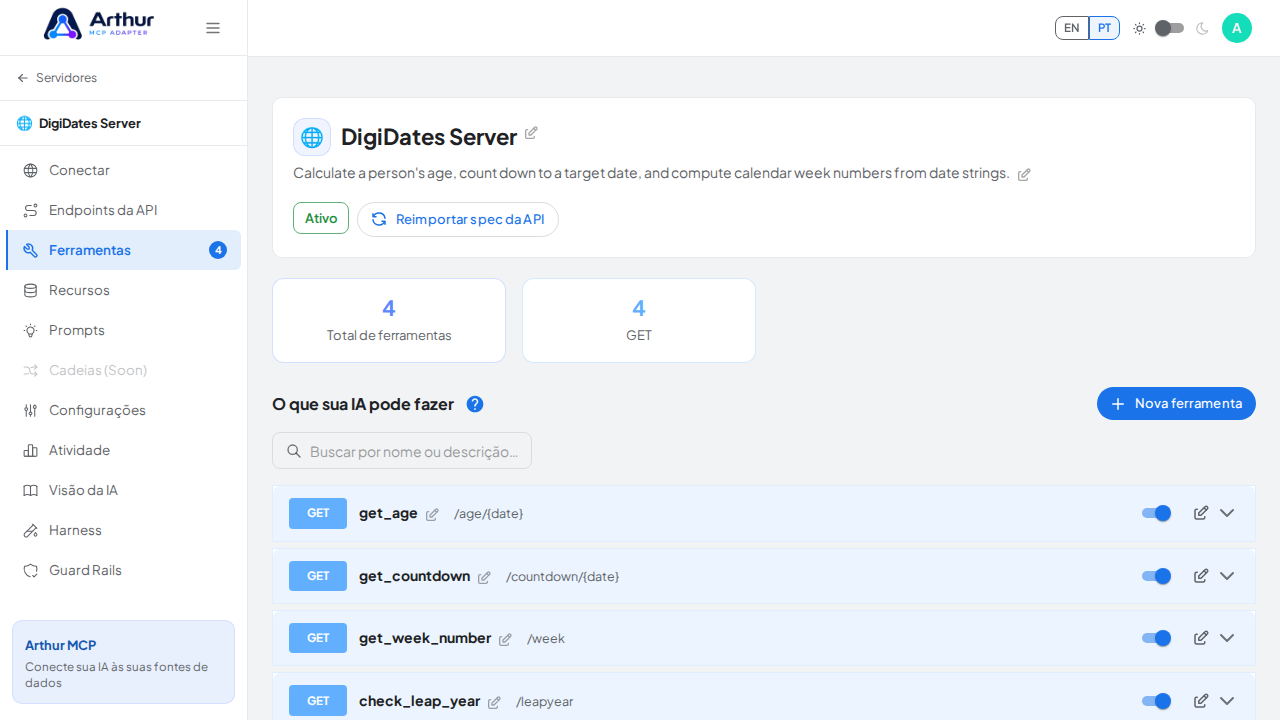Click the /age/{date} endpoint path
Screen dimensions: 1280x720
coord(489,514)
